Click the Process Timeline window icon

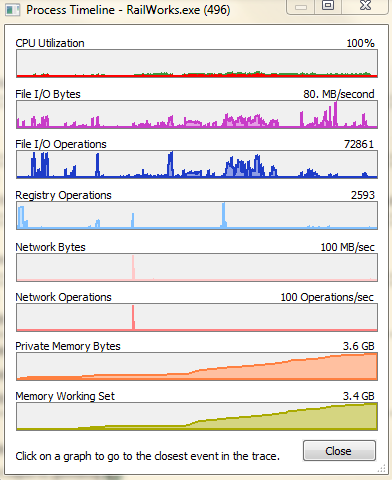click(13, 10)
